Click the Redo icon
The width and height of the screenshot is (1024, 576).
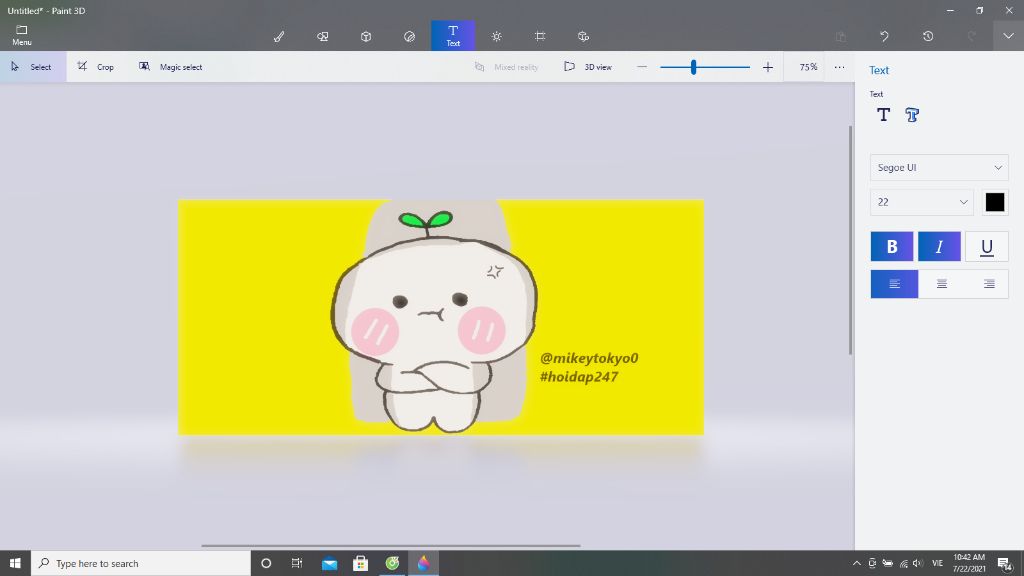coord(972,37)
